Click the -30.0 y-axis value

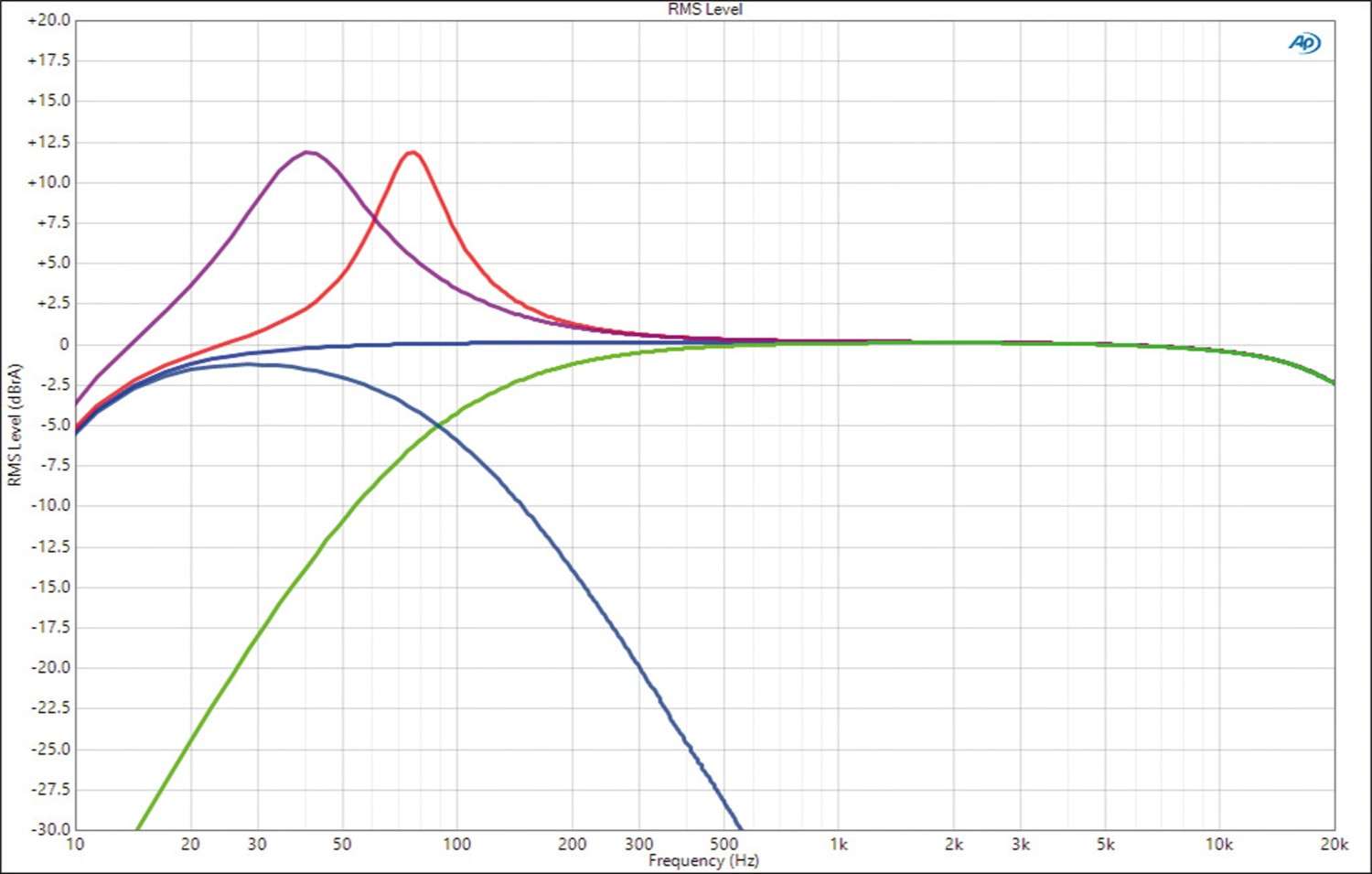pos(50,829)
